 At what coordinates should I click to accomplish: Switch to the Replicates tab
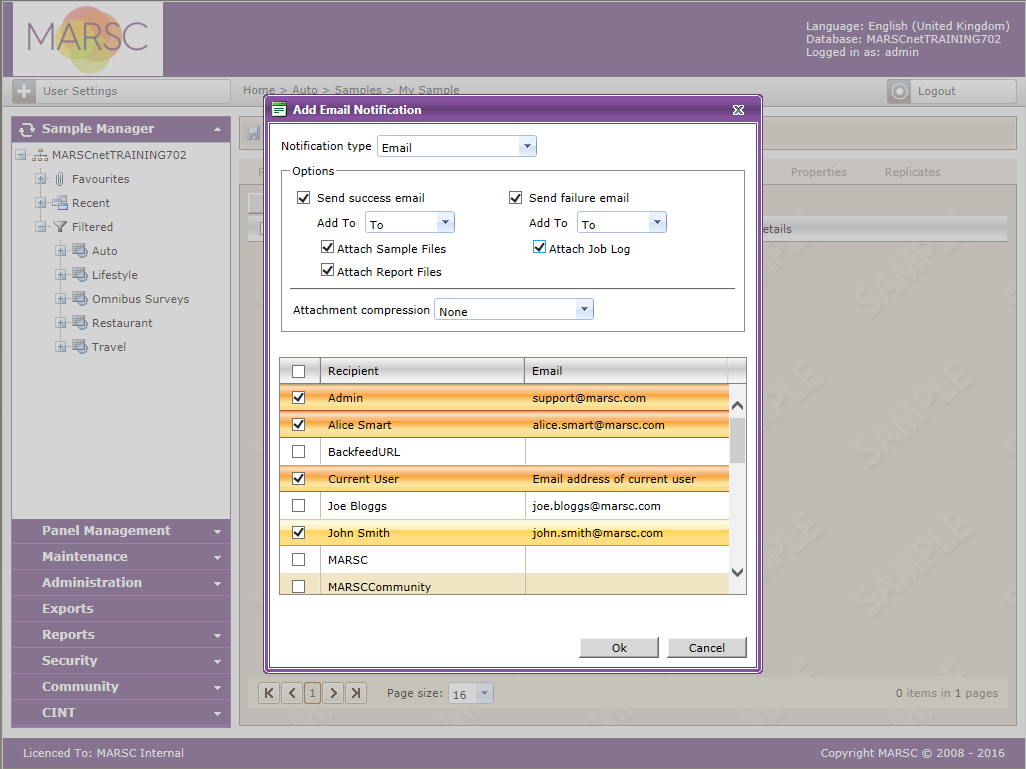point(913,172)
